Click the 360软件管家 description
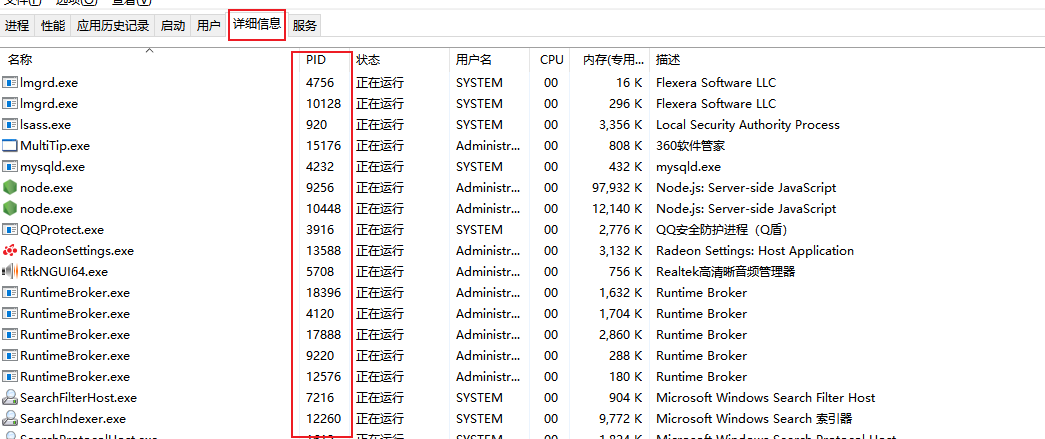This screenshot has width=1045, height=439. [690, 146]
